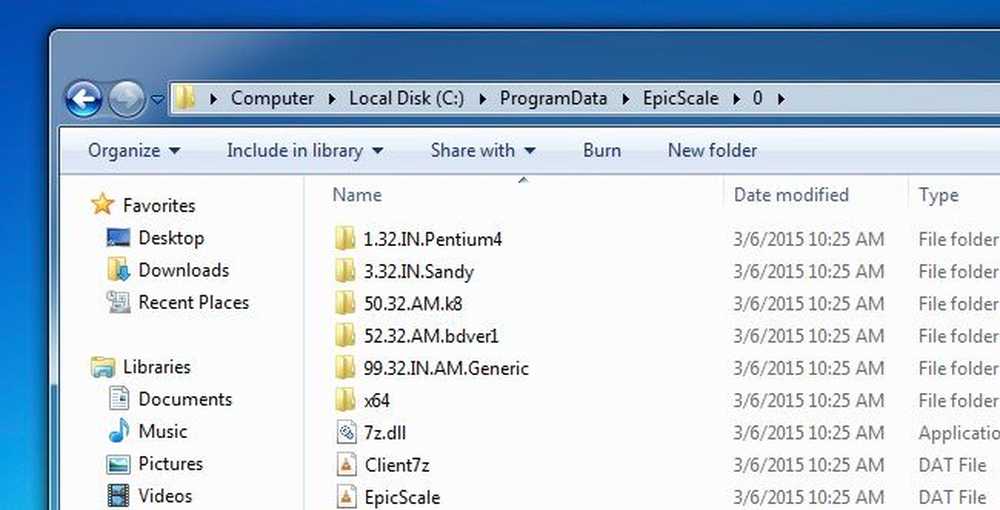Select the EpicScale file name
Screen dimensions: 1000x510
pos(402,497)
